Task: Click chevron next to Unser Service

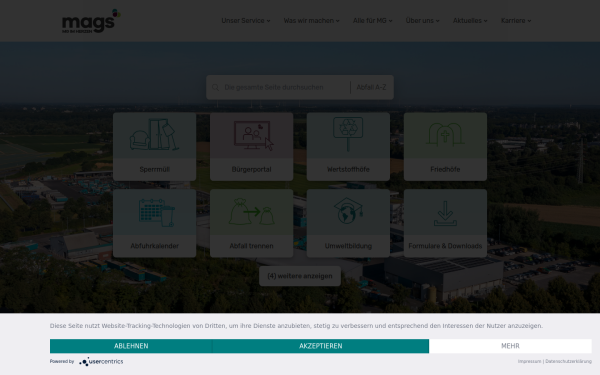Action: 268,21
